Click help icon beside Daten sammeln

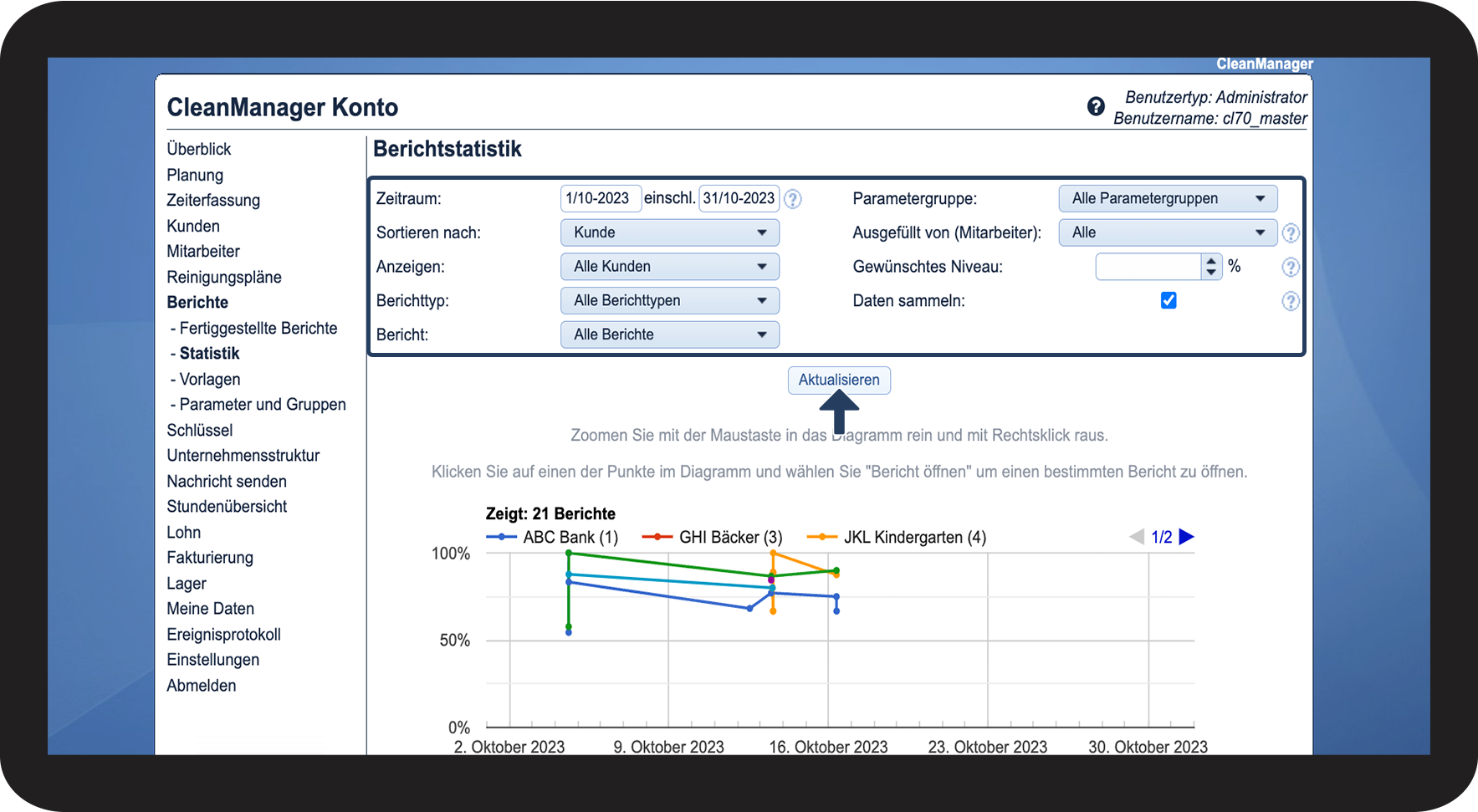(x=1291, y=301)
